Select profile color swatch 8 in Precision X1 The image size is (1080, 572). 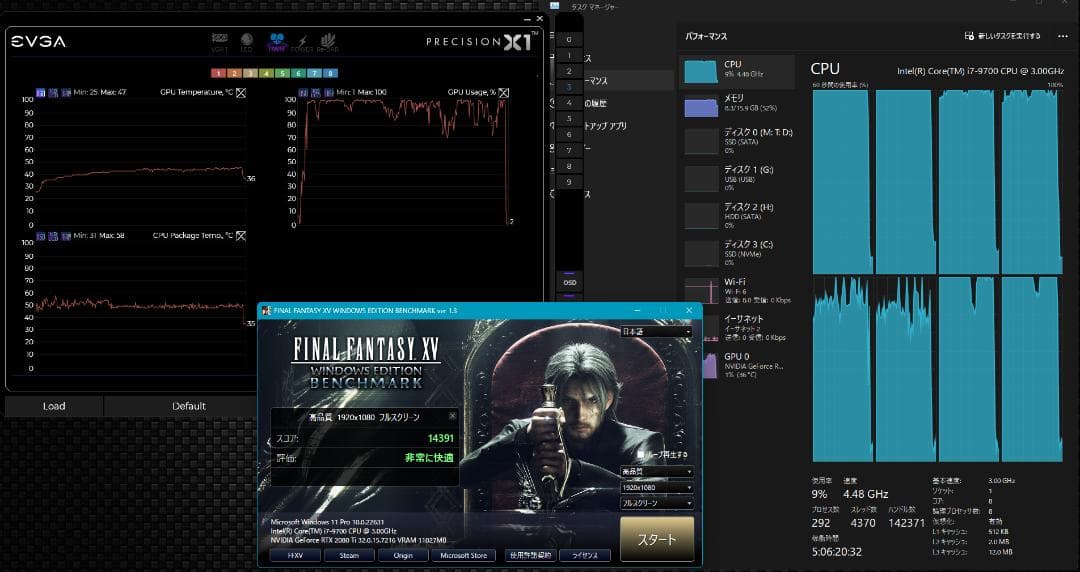click(x=330, y=73)
